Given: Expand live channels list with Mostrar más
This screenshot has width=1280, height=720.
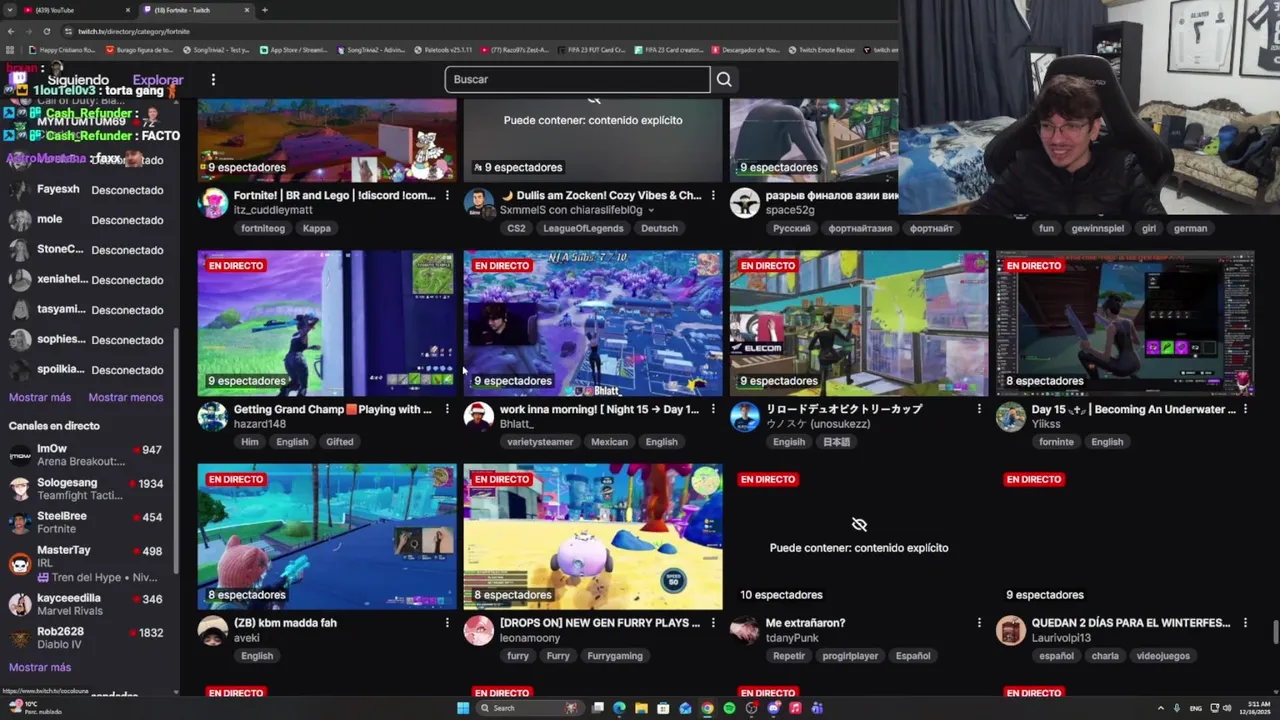Looking at the screenshot, I should [40, 667].
